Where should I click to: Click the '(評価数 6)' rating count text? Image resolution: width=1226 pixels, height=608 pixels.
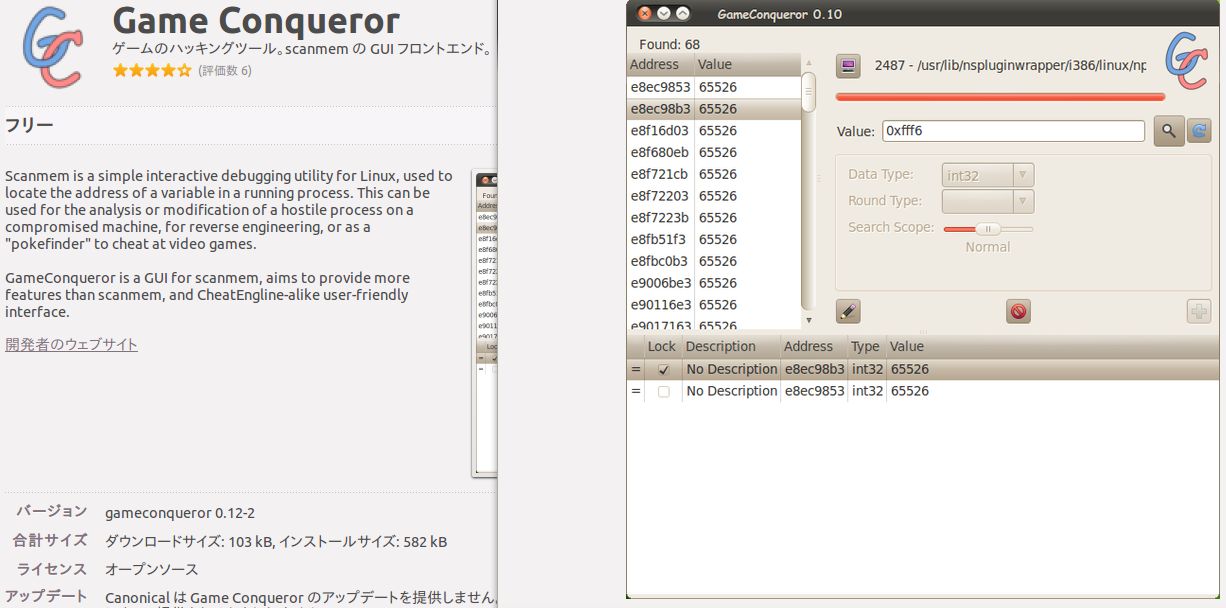[225, 71]
